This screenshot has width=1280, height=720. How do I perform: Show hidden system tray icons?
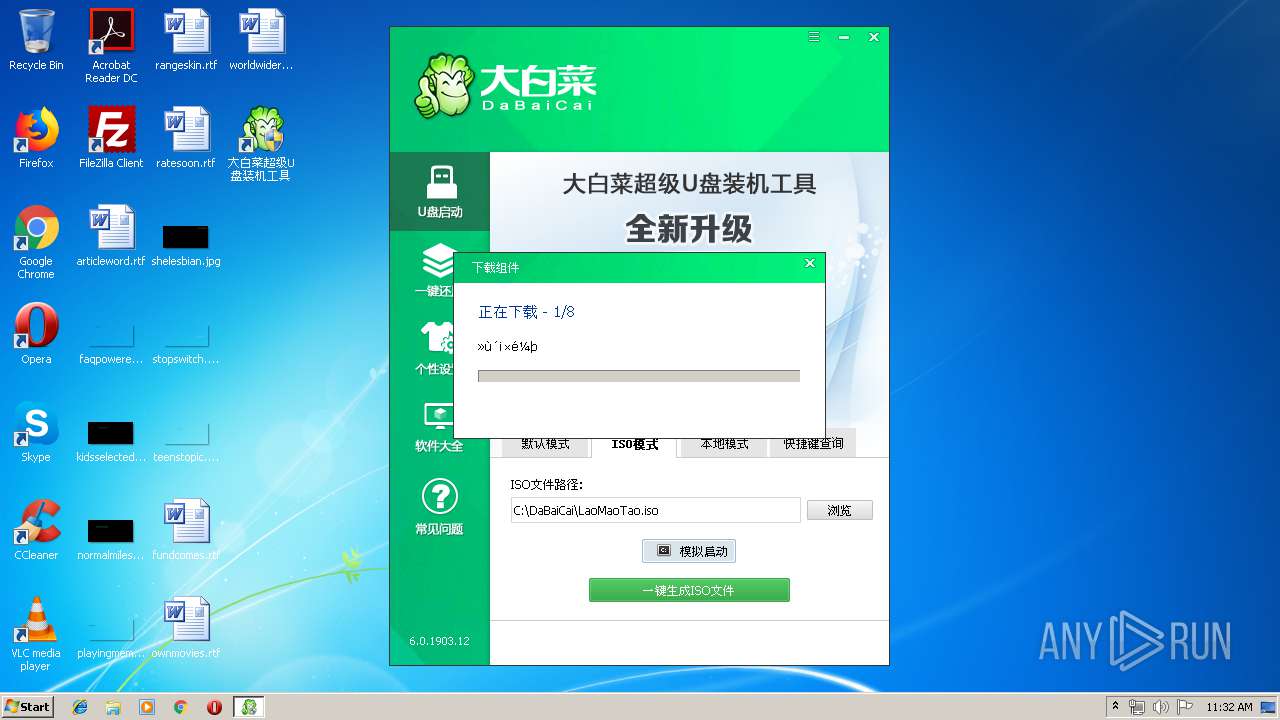click(1115, 707)
